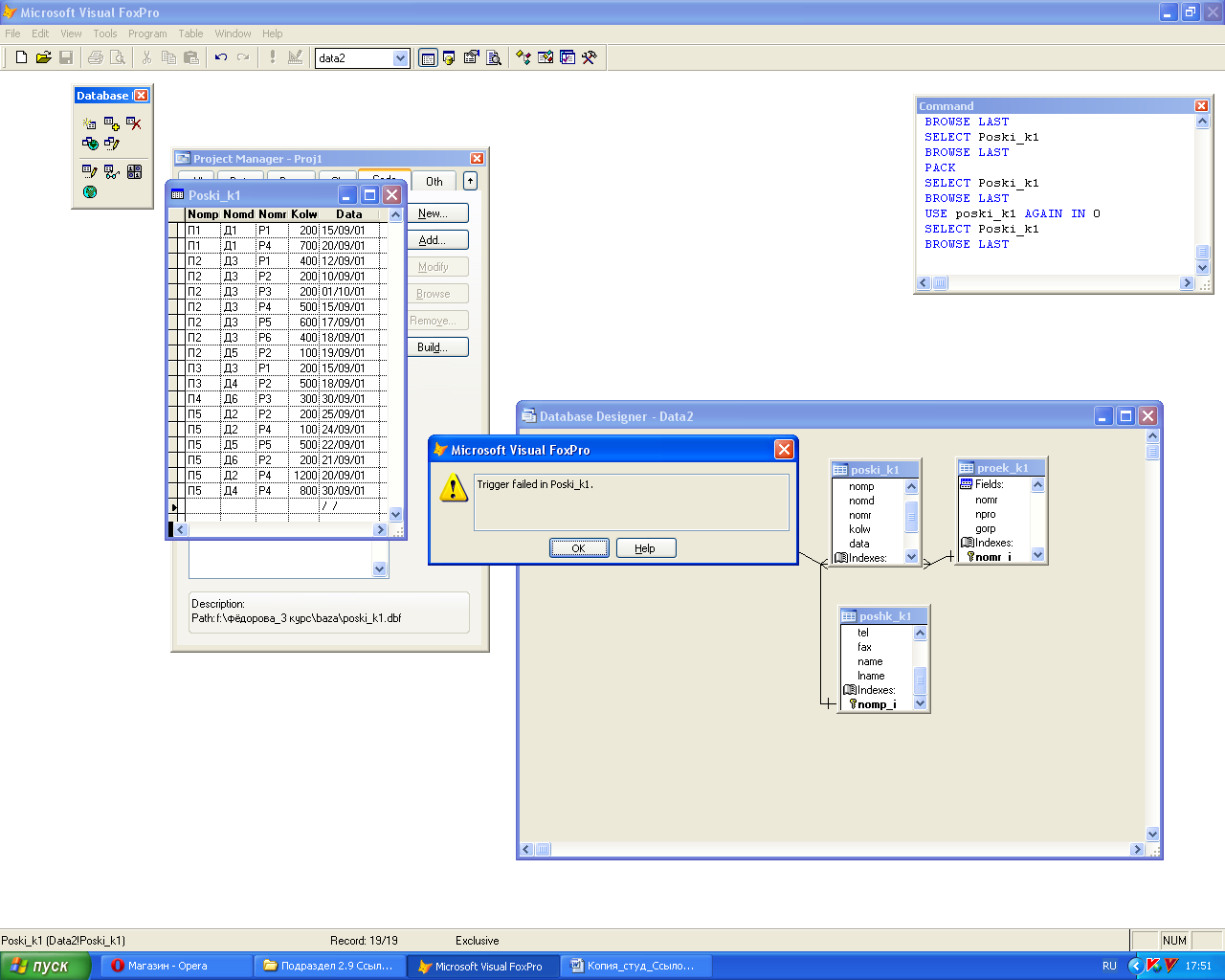Click the Document View magnifier icon
The image size is (1225, 980).
(494, 57)
